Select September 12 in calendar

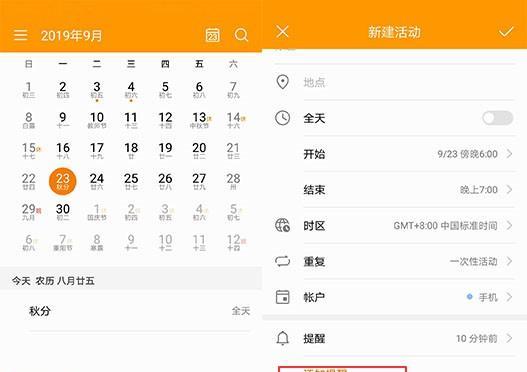click(165, 120)
